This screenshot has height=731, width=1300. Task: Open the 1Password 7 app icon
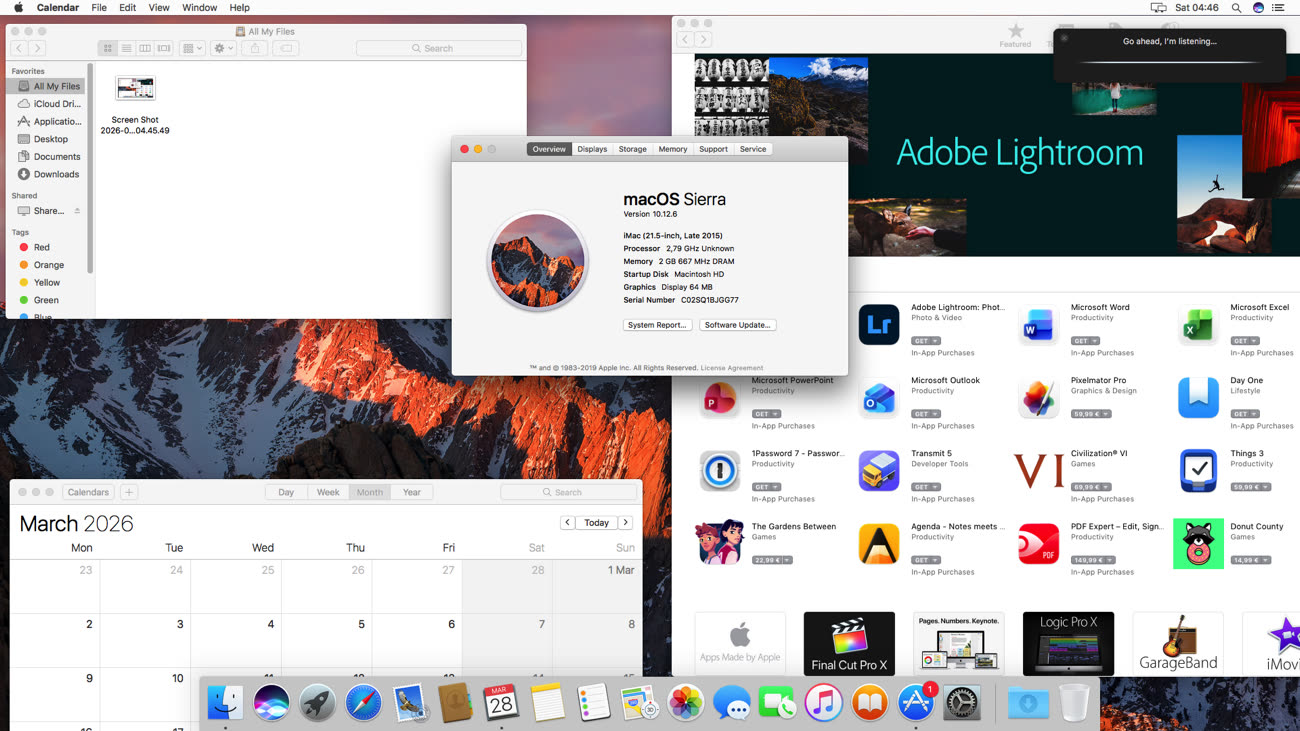click(719, 471)
